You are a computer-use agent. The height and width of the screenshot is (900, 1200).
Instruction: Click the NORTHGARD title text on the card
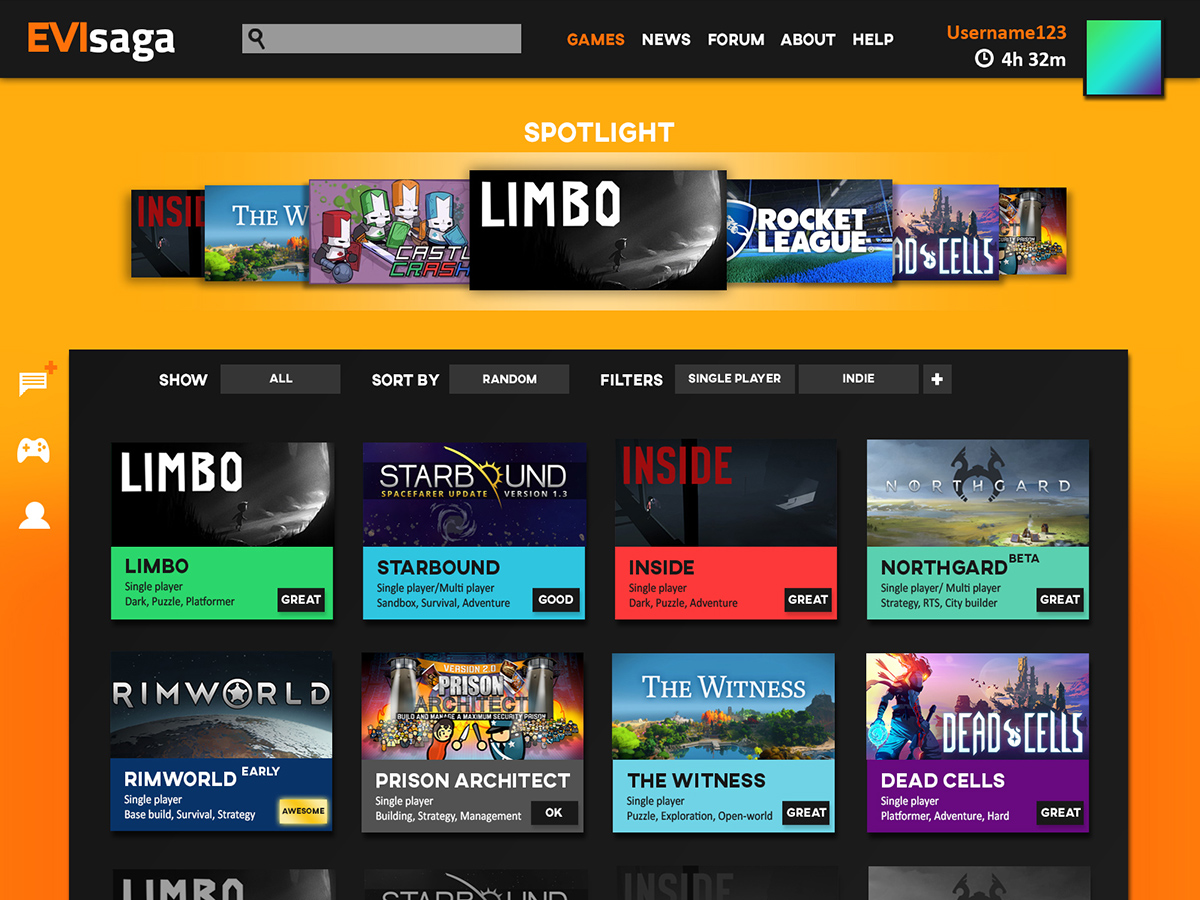coord(944,568)
